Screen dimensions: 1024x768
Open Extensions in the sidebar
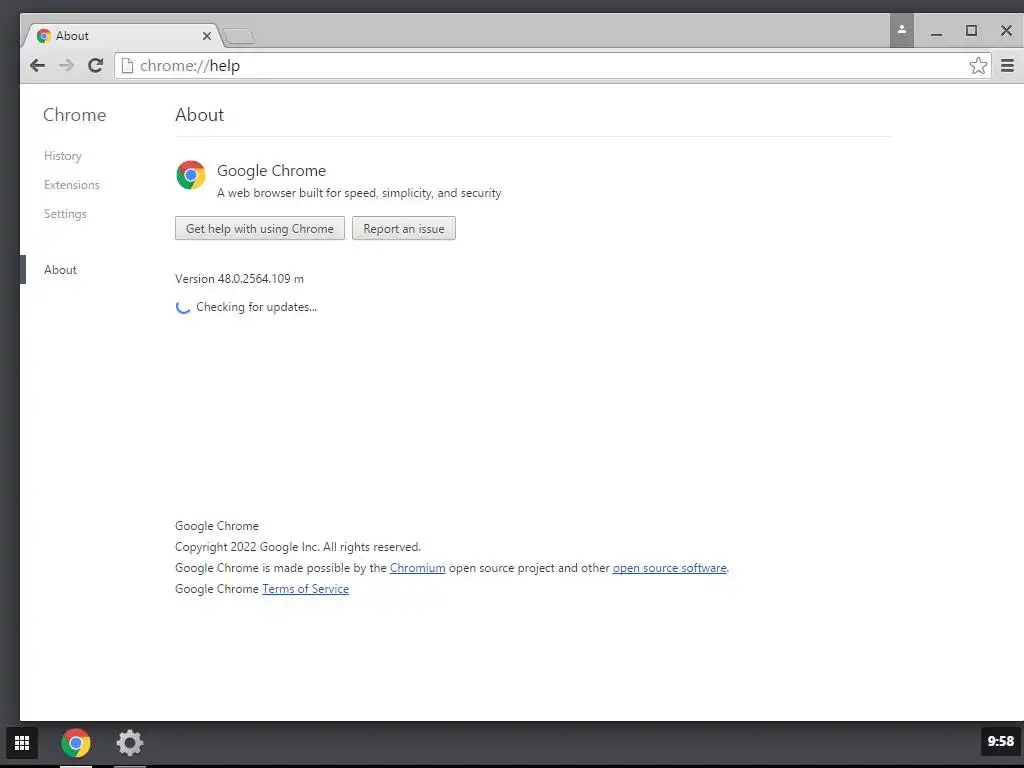(x=72, y=185)
